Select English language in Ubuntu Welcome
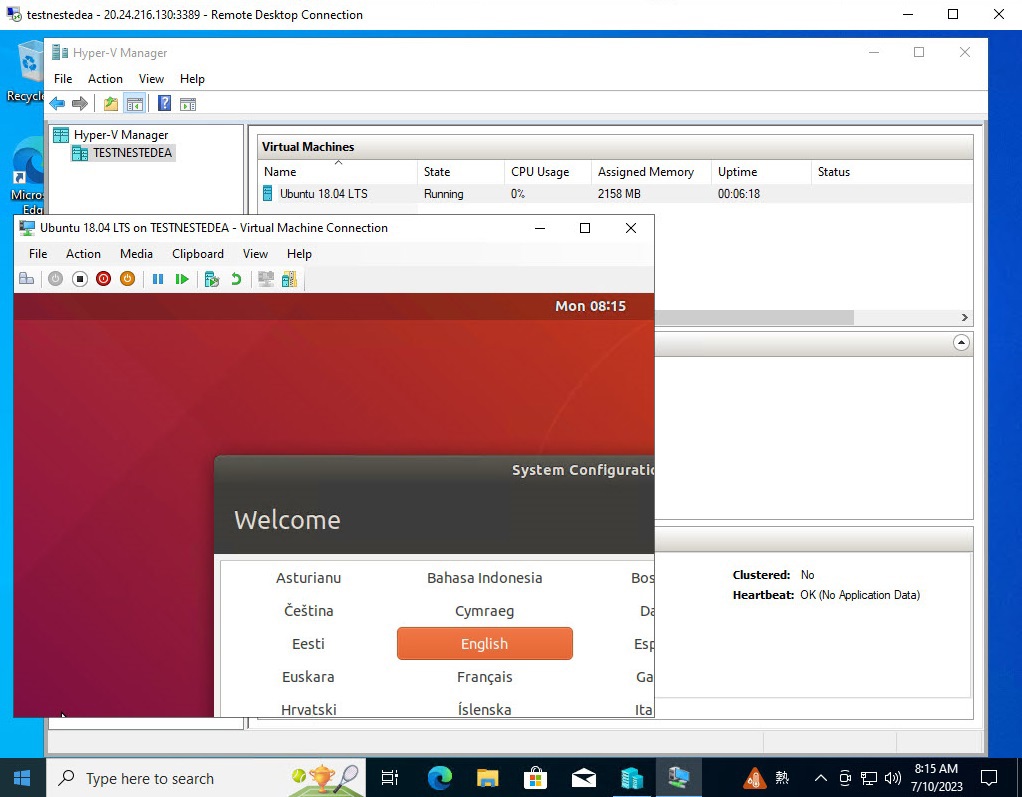1022x797 pixels. [484, 644]
